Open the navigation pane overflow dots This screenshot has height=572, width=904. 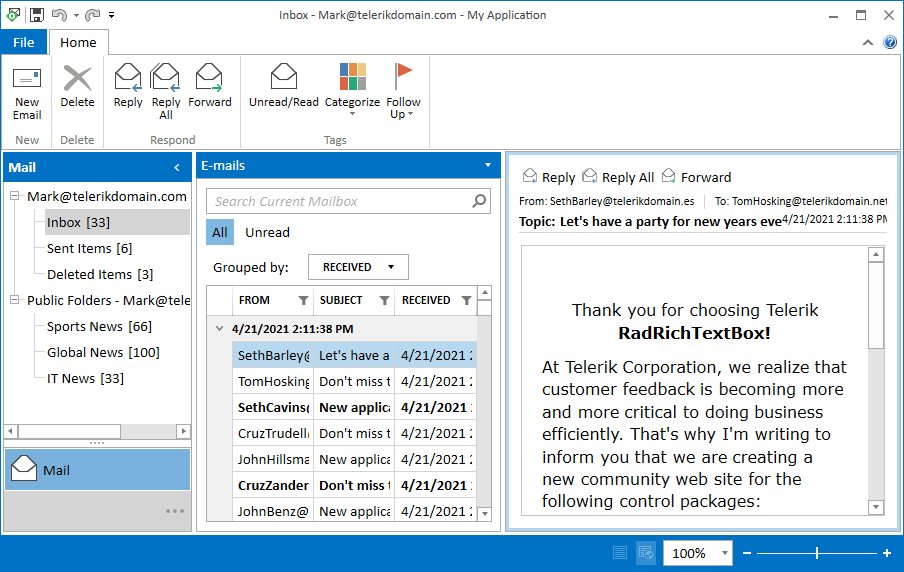click(x=175, y=511)
